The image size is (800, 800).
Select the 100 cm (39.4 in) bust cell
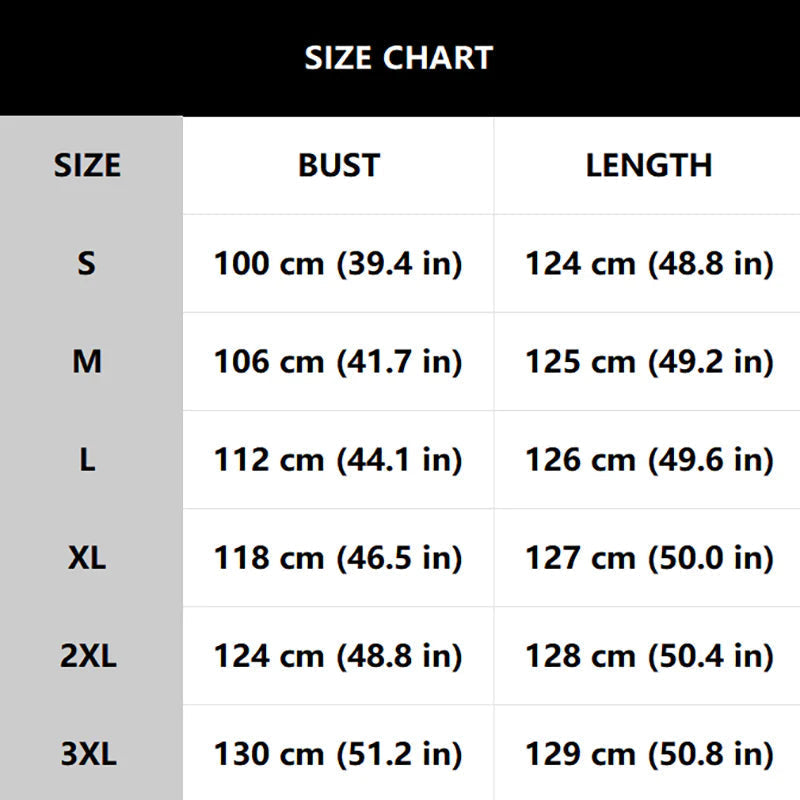338,264
